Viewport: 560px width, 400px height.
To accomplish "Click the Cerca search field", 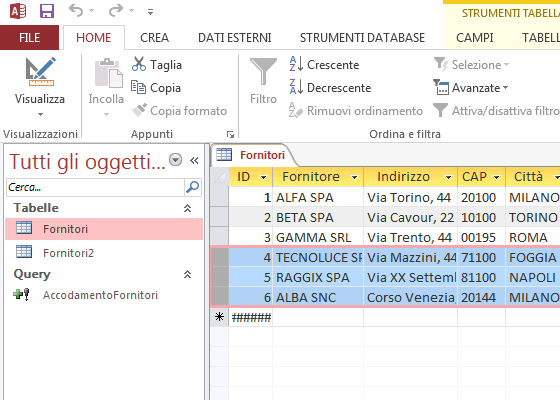I will (95, 187).
